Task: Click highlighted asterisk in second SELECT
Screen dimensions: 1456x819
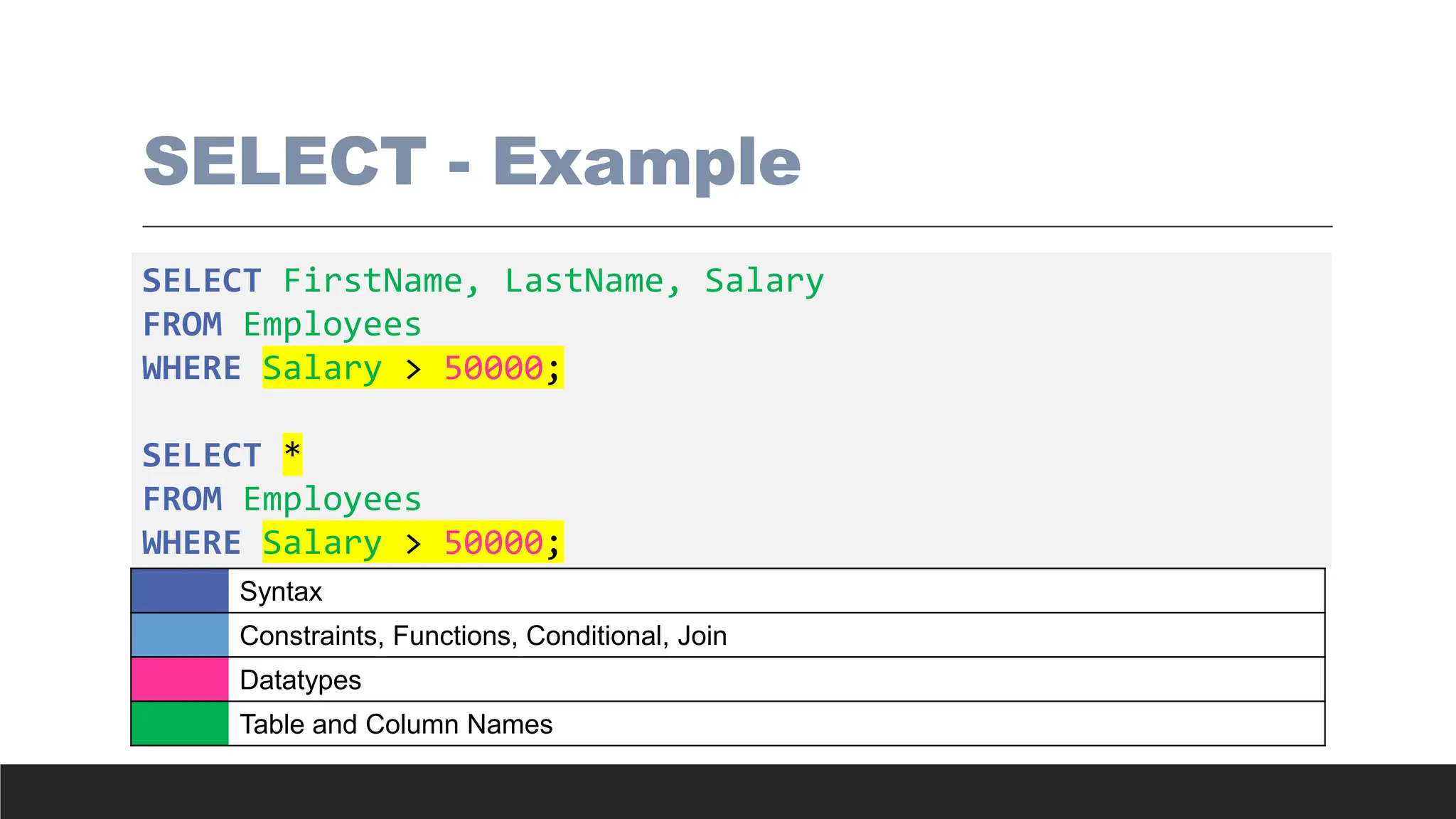Action: click(292, 454)
